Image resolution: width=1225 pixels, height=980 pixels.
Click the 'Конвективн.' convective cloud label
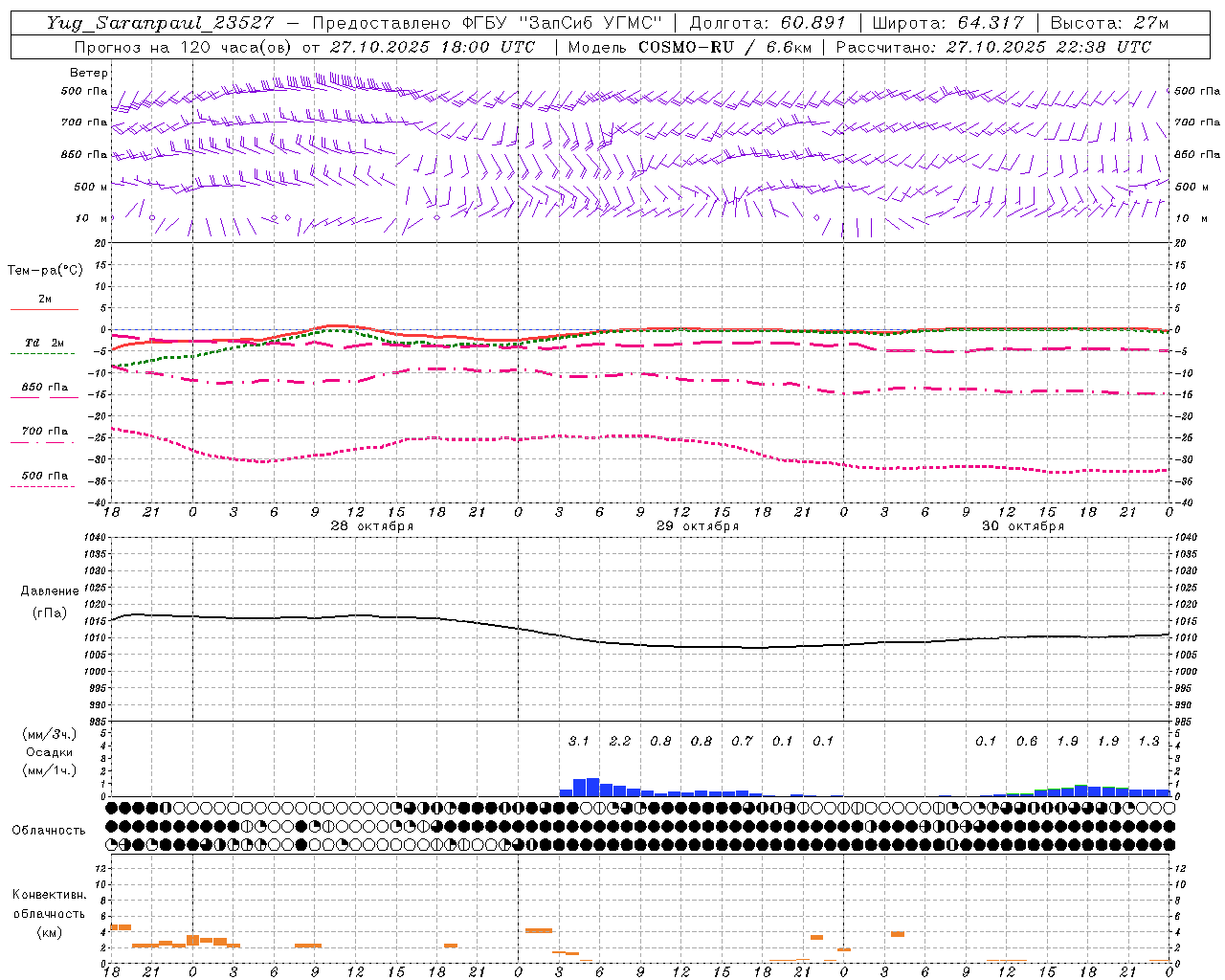[x=50, y=895]
